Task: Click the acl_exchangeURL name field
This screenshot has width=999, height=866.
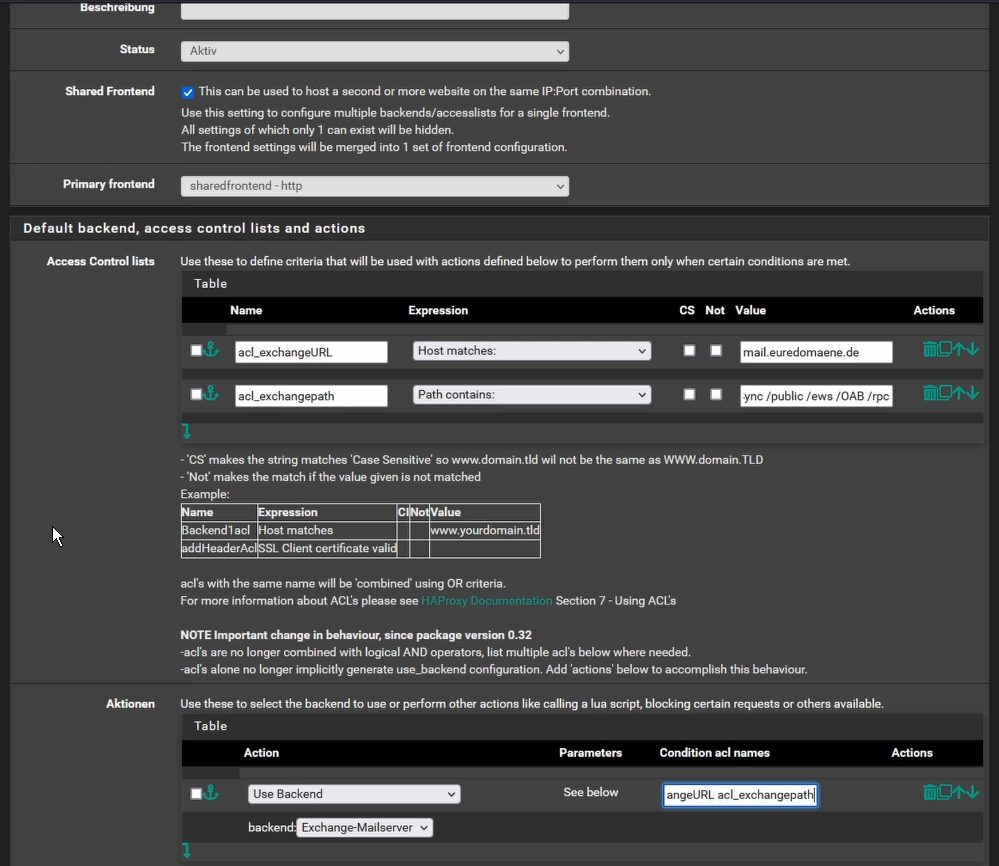Action: pyautogui.click(x=311, y=352)
